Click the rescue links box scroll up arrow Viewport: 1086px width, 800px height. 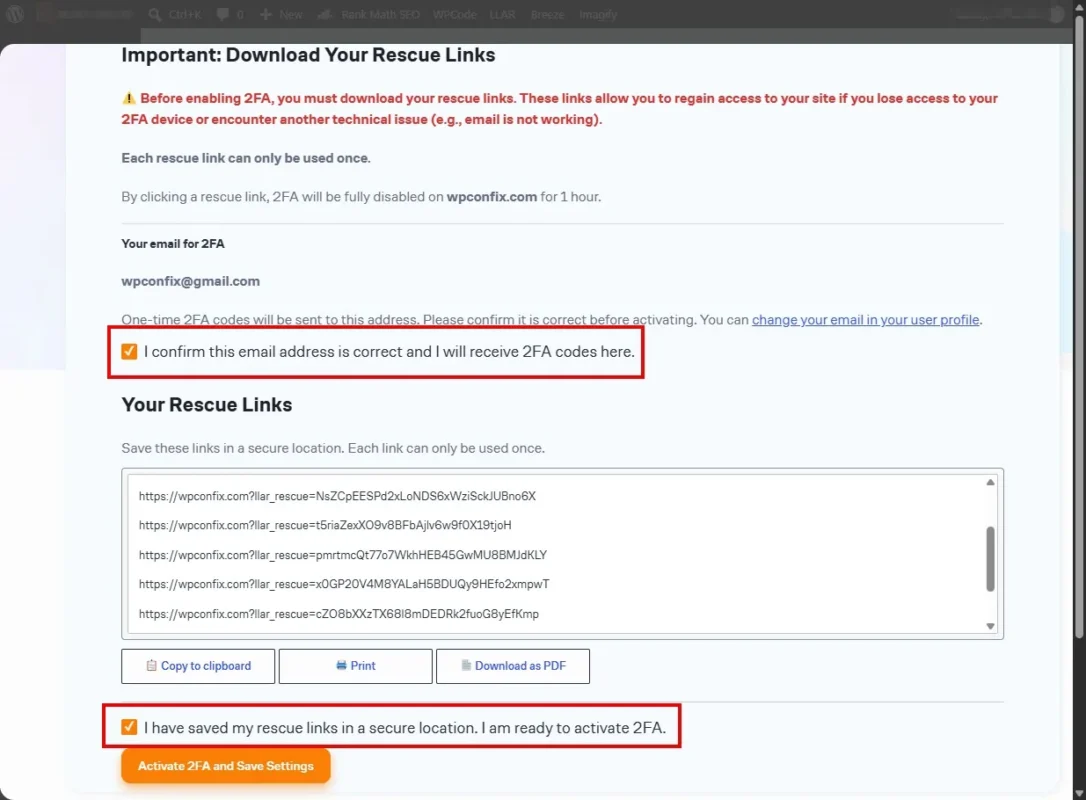(x=990, y=482)
